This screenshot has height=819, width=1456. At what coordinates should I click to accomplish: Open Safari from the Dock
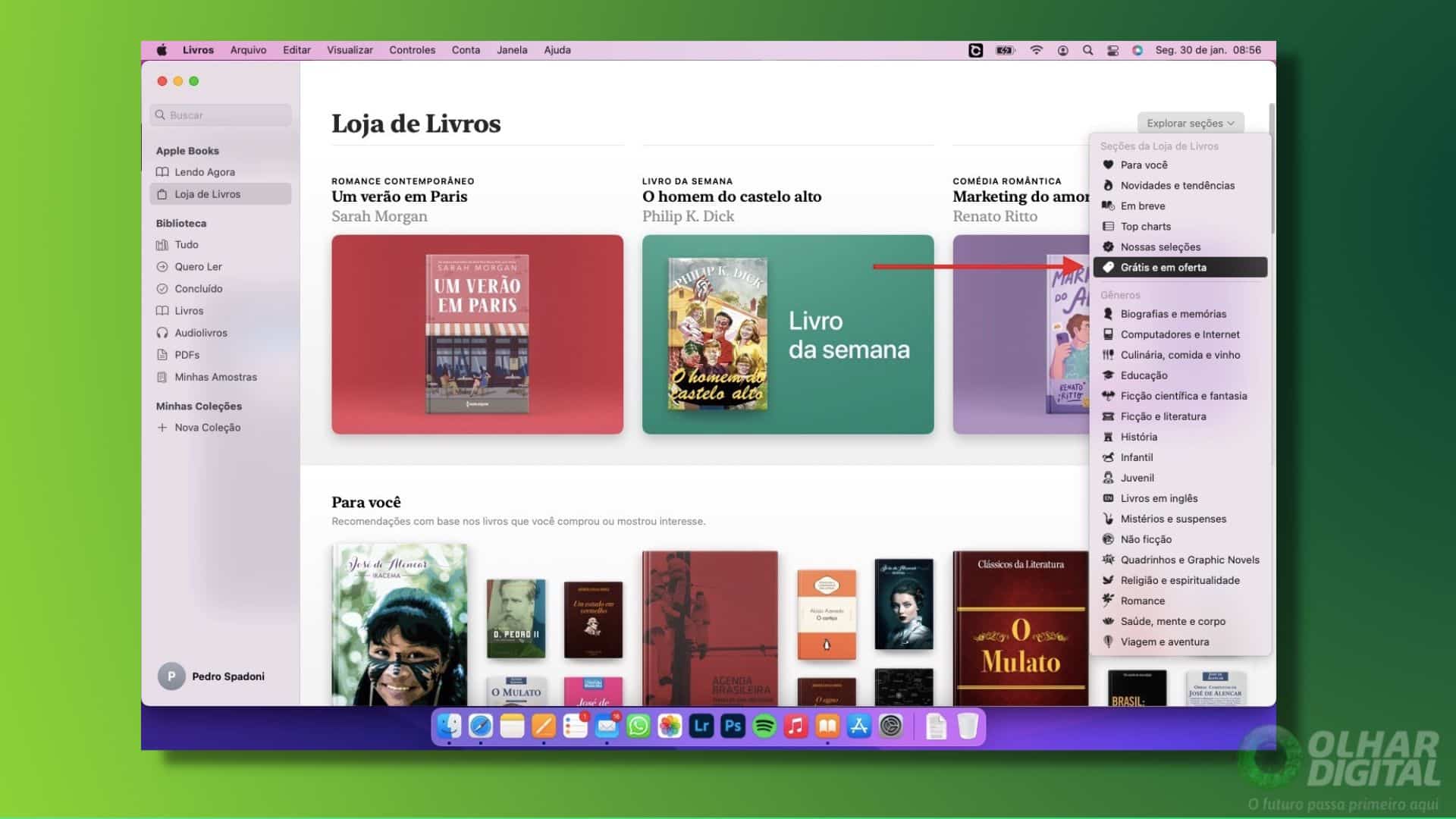click(481, 726)
